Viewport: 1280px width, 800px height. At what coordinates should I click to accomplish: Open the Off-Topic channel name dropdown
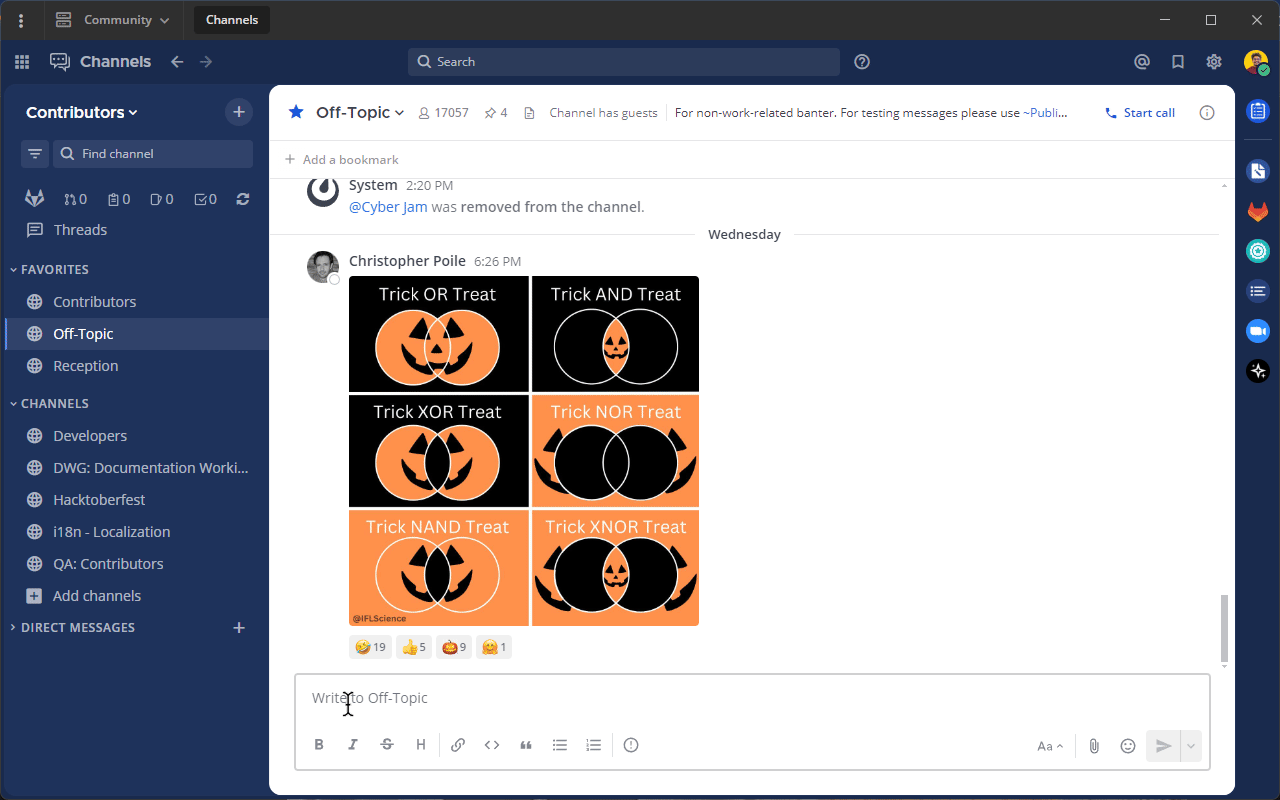pyautogui.click(x=359, y=112)
